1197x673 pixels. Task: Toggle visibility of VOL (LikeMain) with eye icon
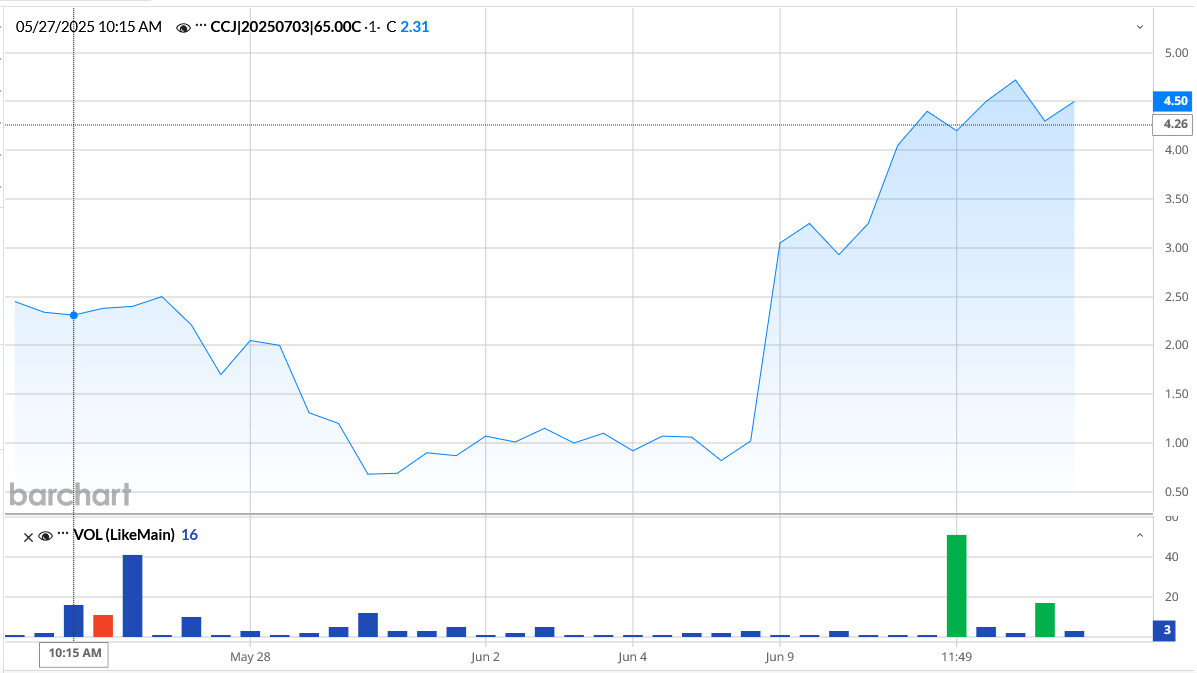click(x=45, y=536)
